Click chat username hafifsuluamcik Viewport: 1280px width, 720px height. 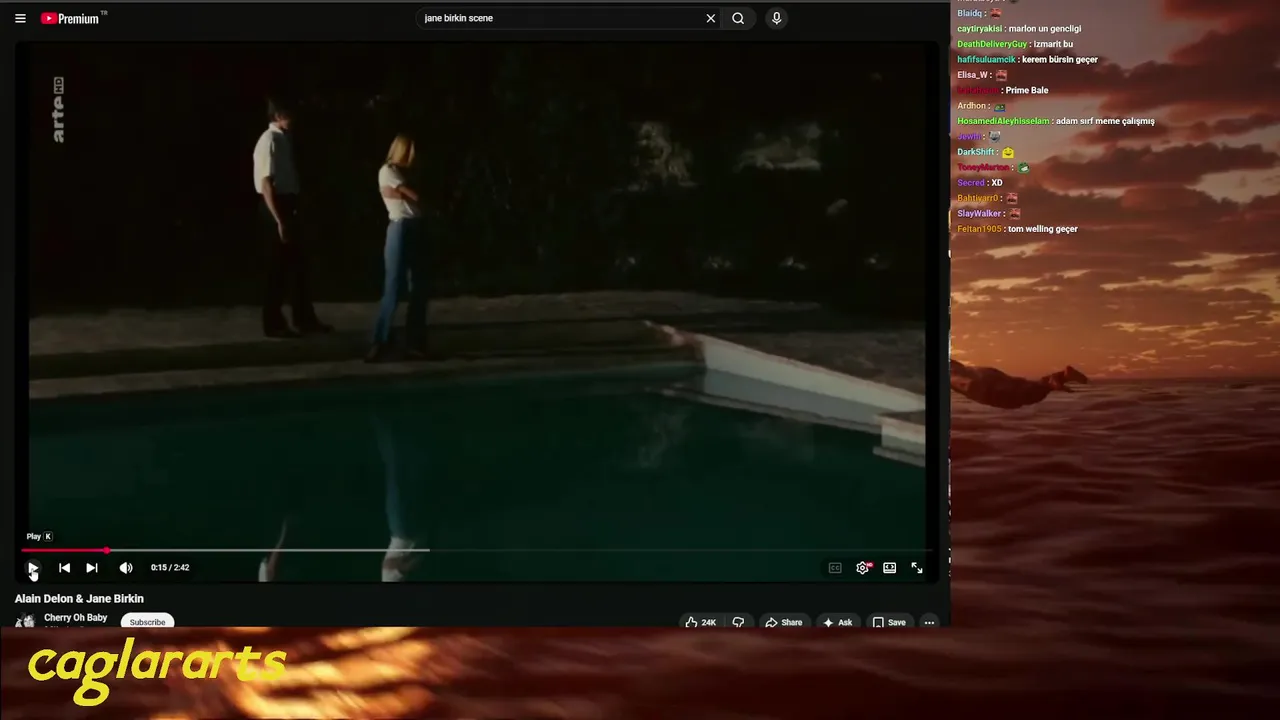986,60
